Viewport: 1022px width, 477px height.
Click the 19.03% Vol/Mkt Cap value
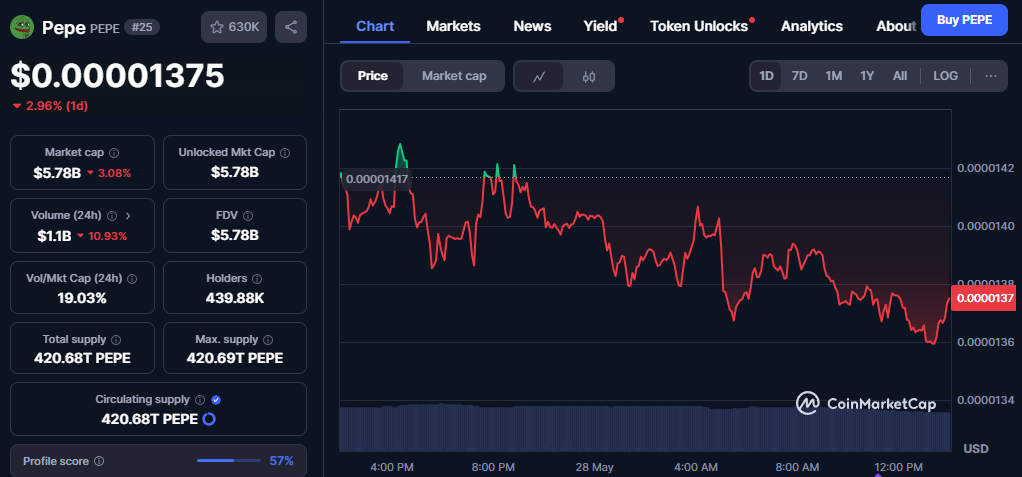pos(81,298)
